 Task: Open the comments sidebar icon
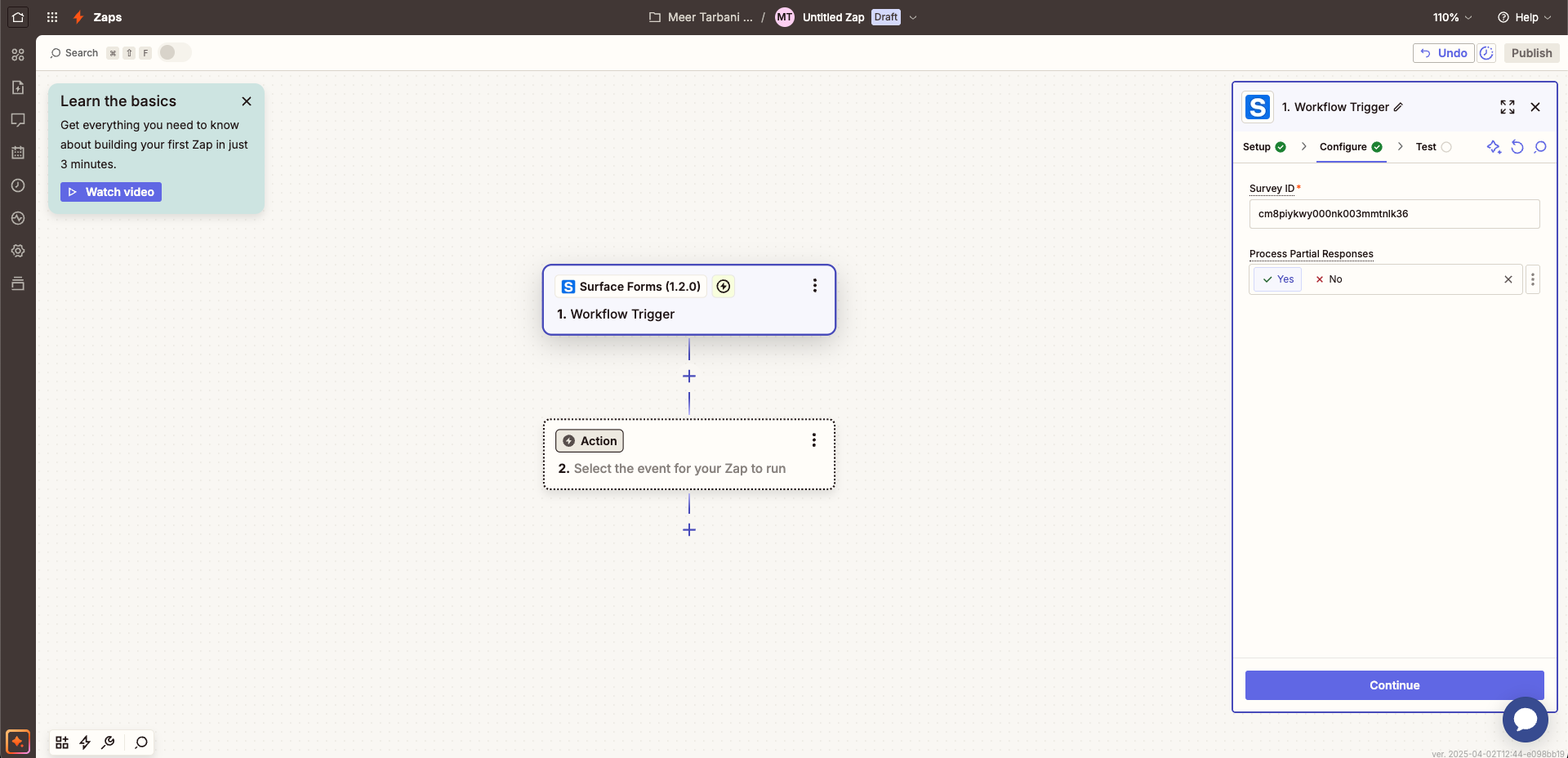pos(18,120)
